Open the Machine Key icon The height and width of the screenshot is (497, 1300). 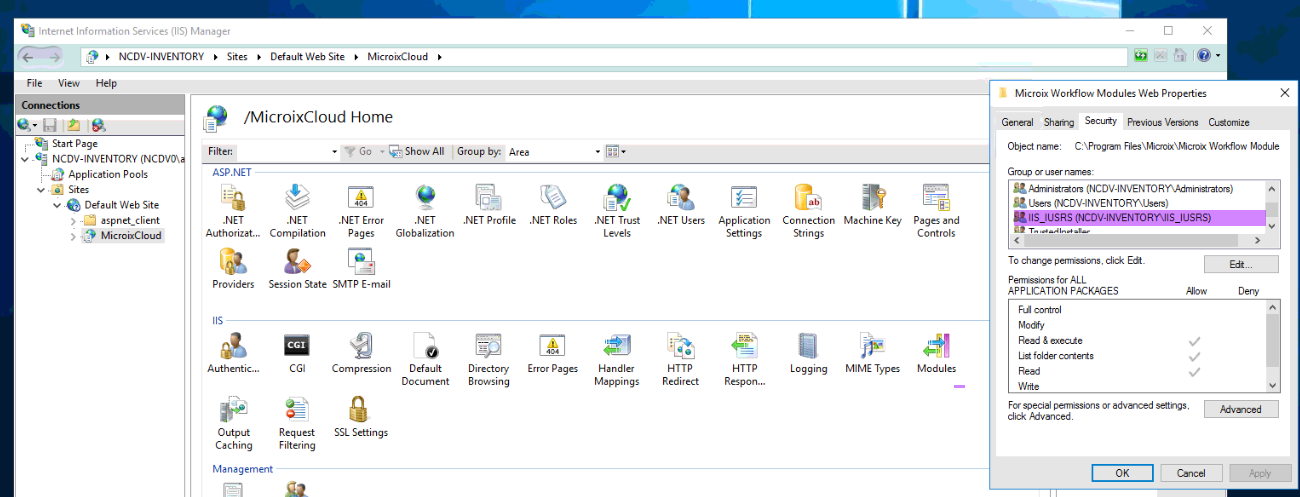(x=872, y=198)
